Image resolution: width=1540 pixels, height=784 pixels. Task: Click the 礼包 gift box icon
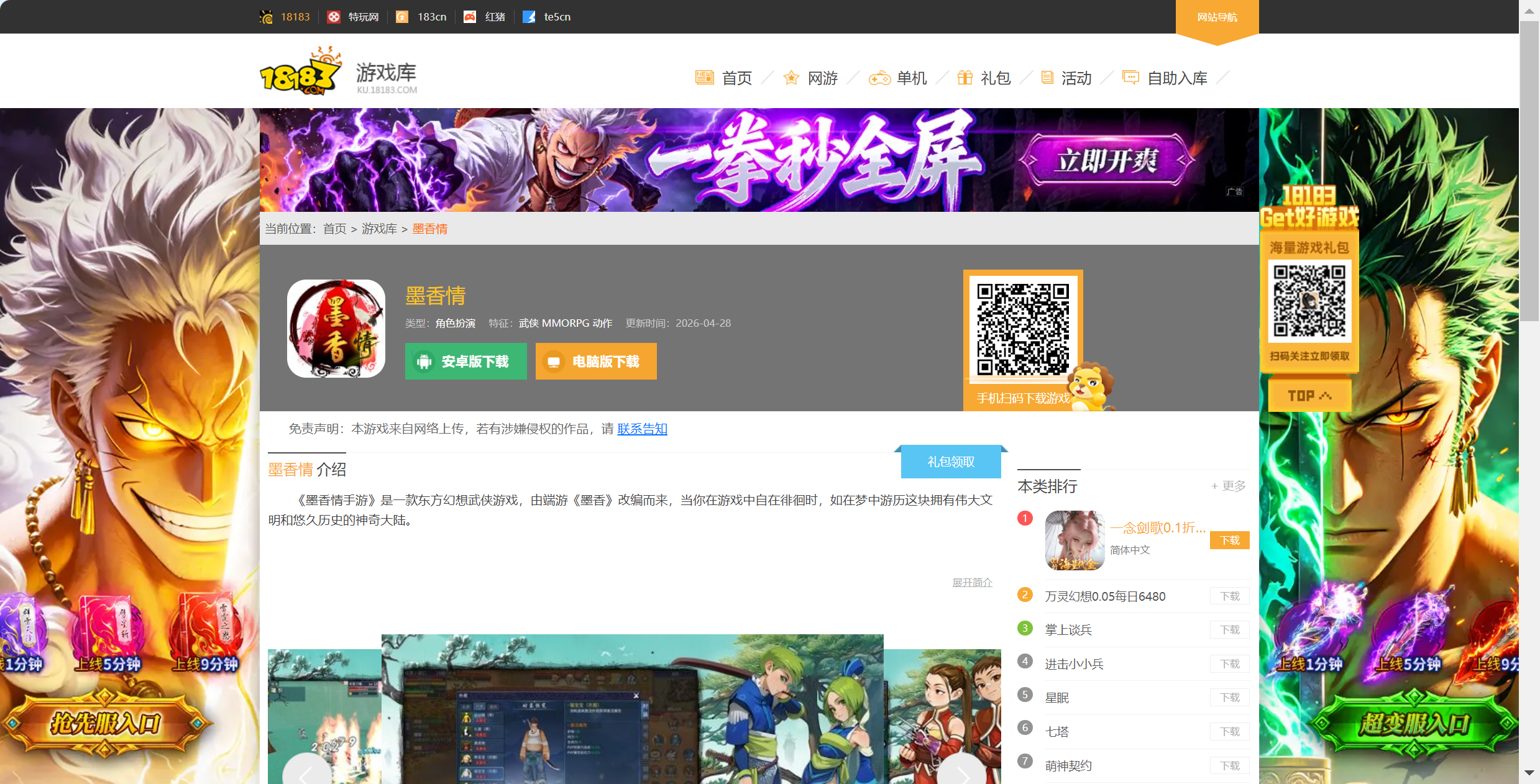point(965,78)
